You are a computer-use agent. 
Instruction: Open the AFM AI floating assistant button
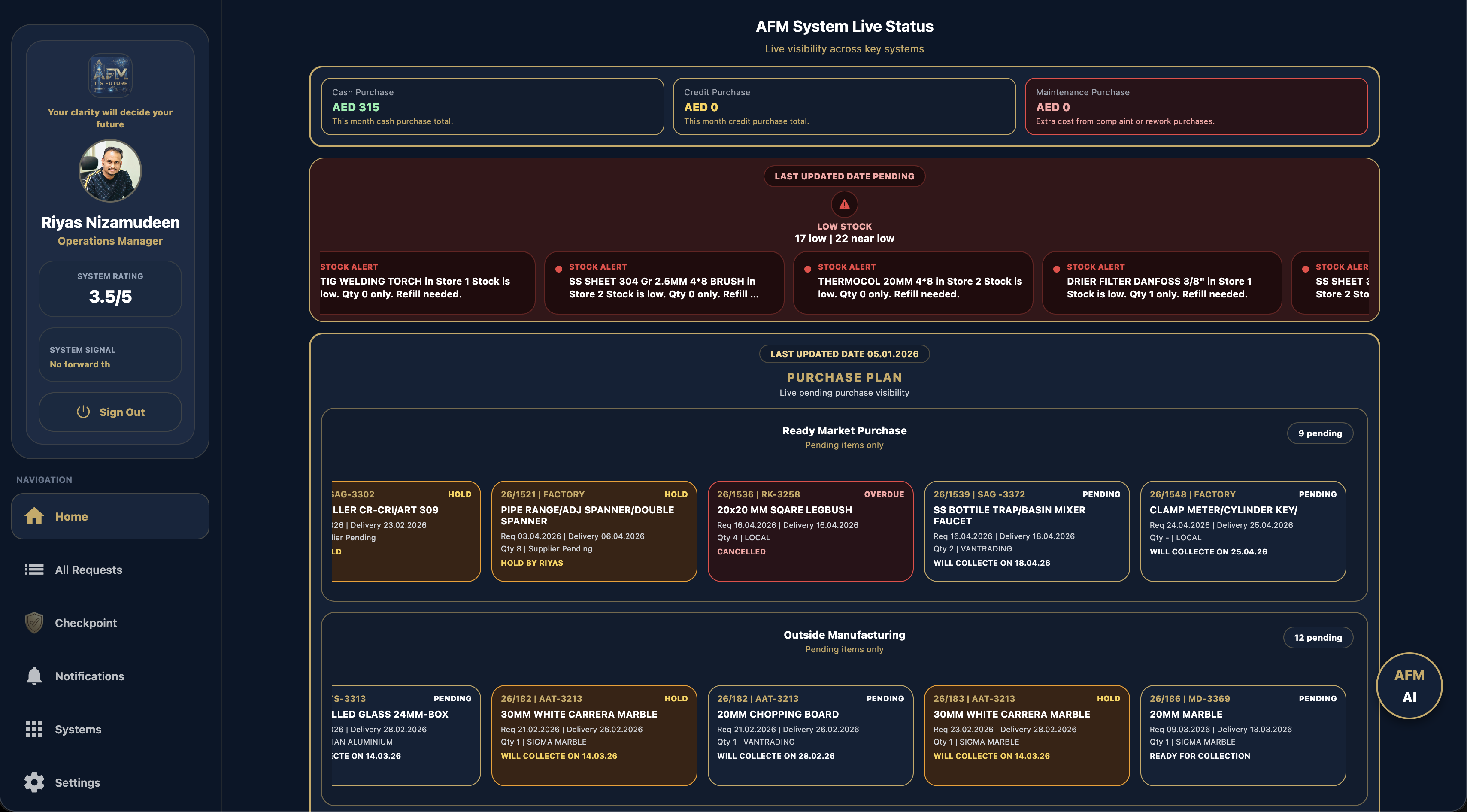point(1409,685)
